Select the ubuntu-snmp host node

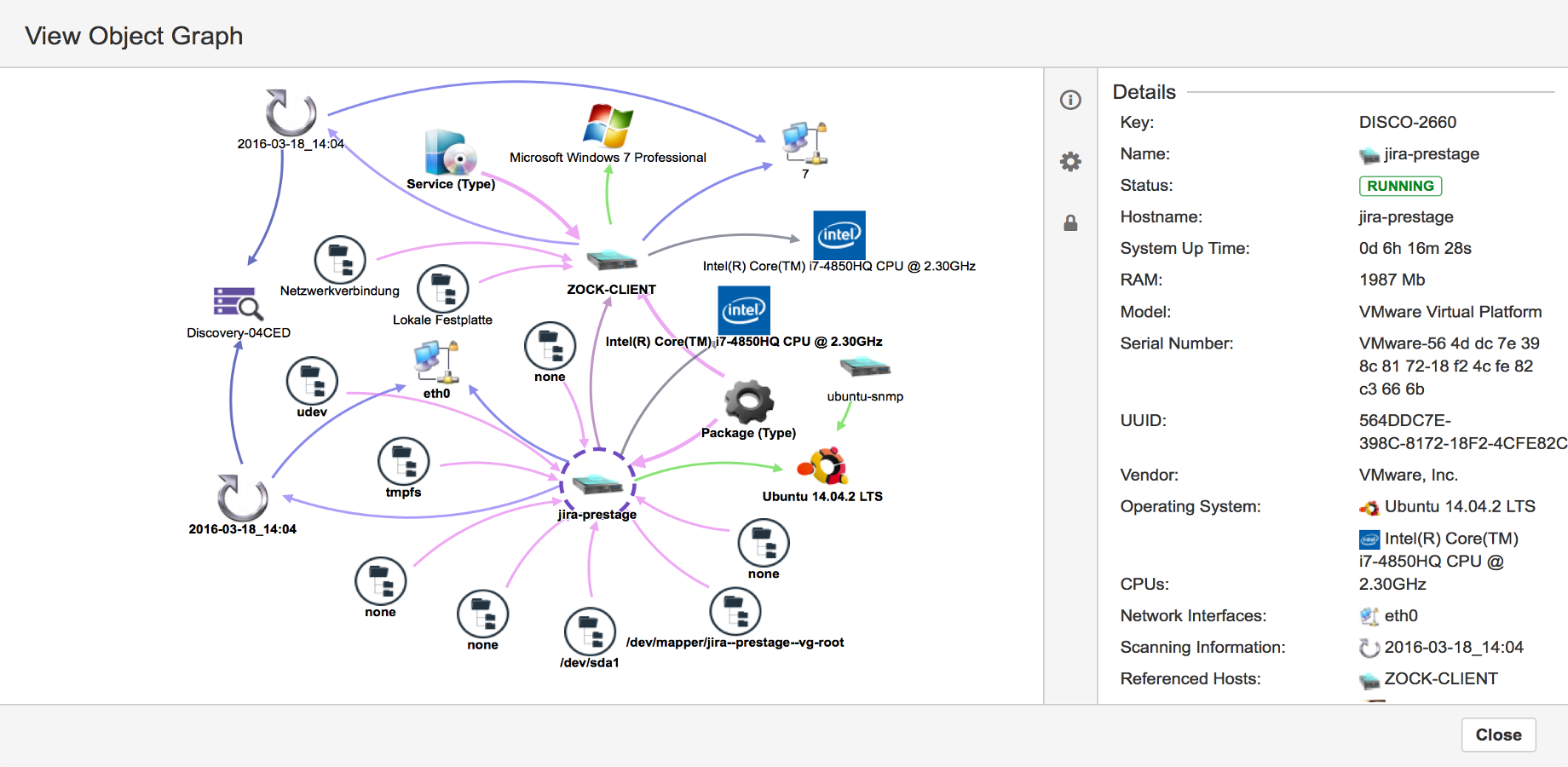[x=865, y=368]
